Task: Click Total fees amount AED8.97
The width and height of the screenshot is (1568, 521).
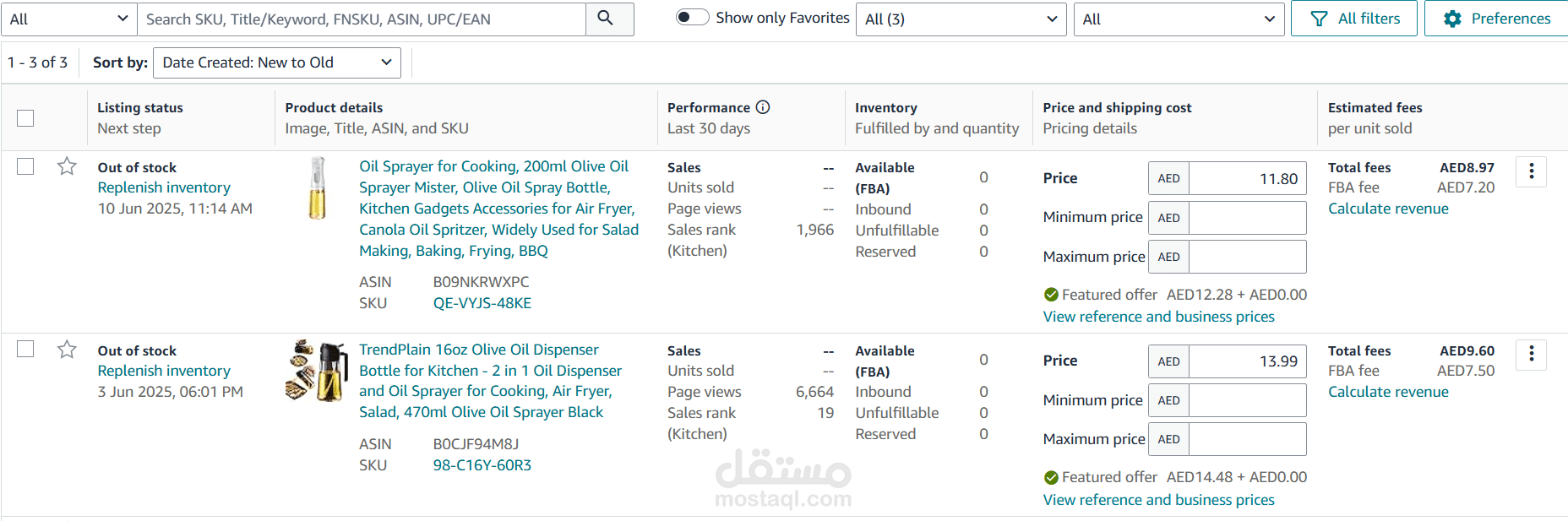Action: (1467, 167)
